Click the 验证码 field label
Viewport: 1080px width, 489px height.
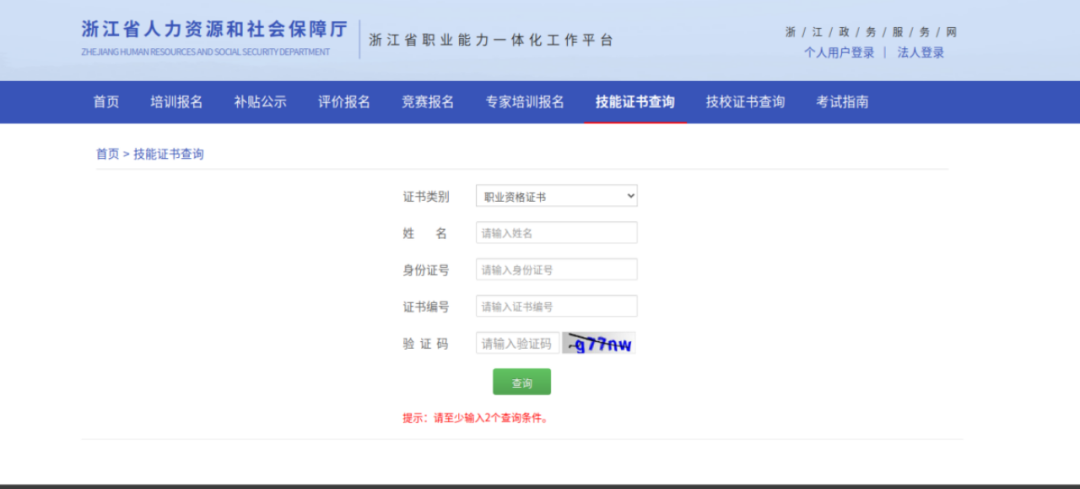[x=426, y=344]
